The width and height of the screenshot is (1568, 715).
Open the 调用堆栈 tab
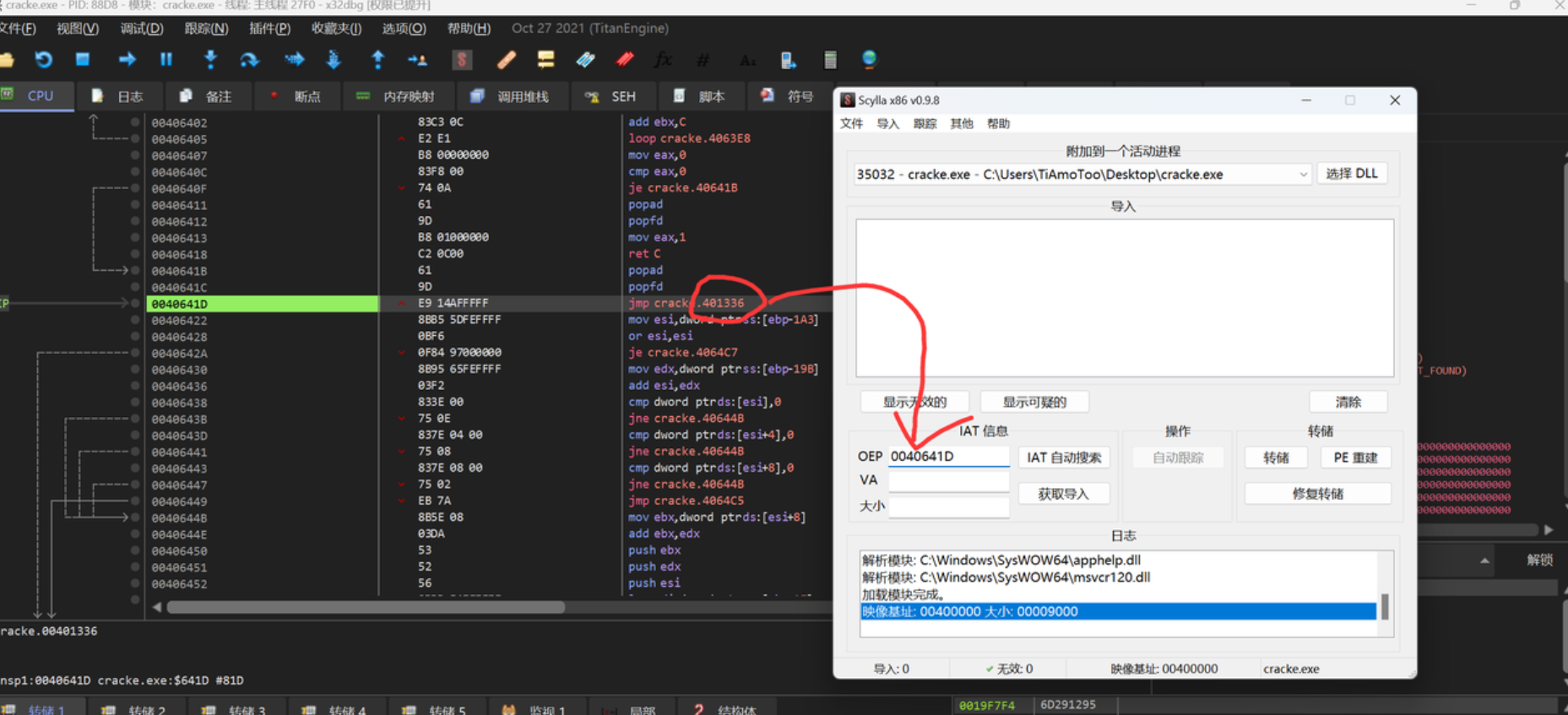click(x=510, y=96)
